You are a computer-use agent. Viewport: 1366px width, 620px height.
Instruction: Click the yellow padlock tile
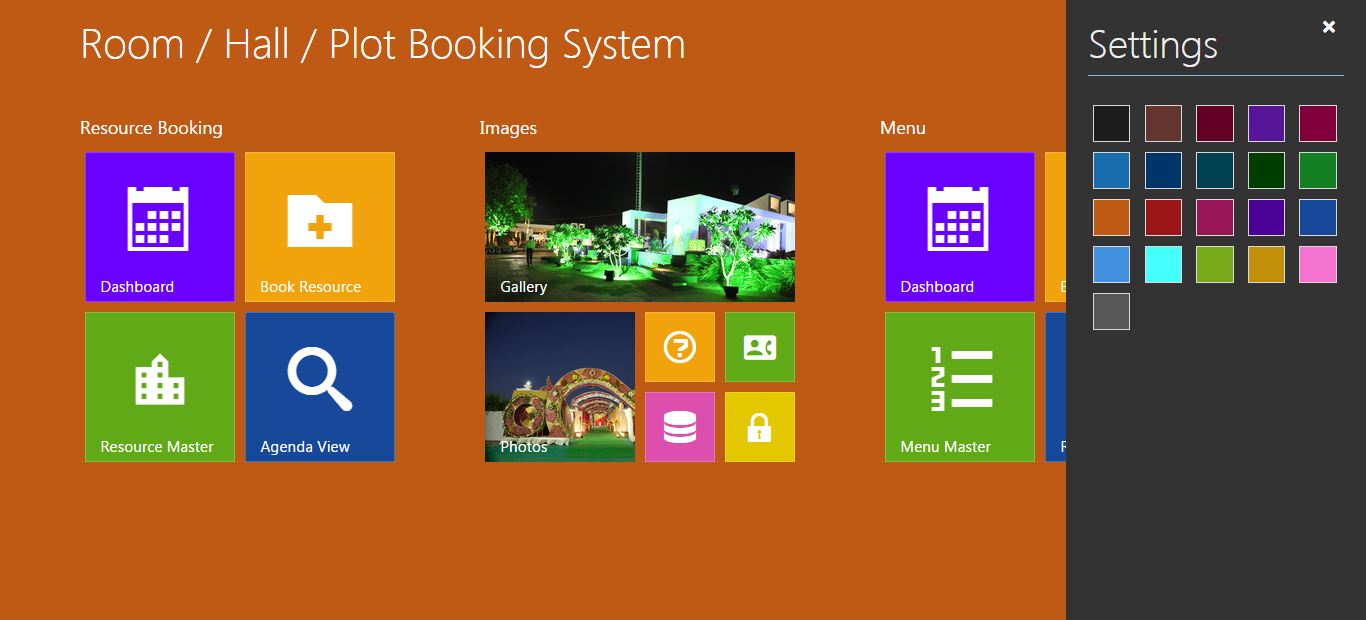pos(760,427)
